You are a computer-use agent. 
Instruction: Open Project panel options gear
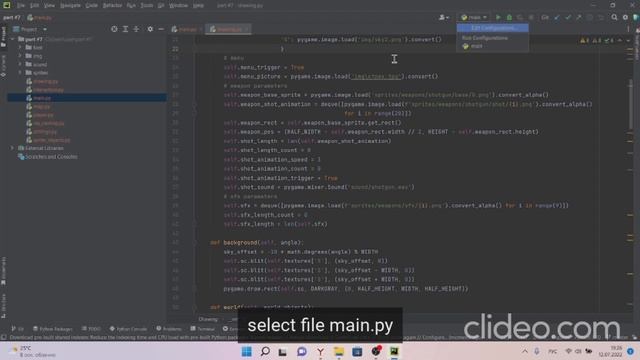tap(150, 29)
